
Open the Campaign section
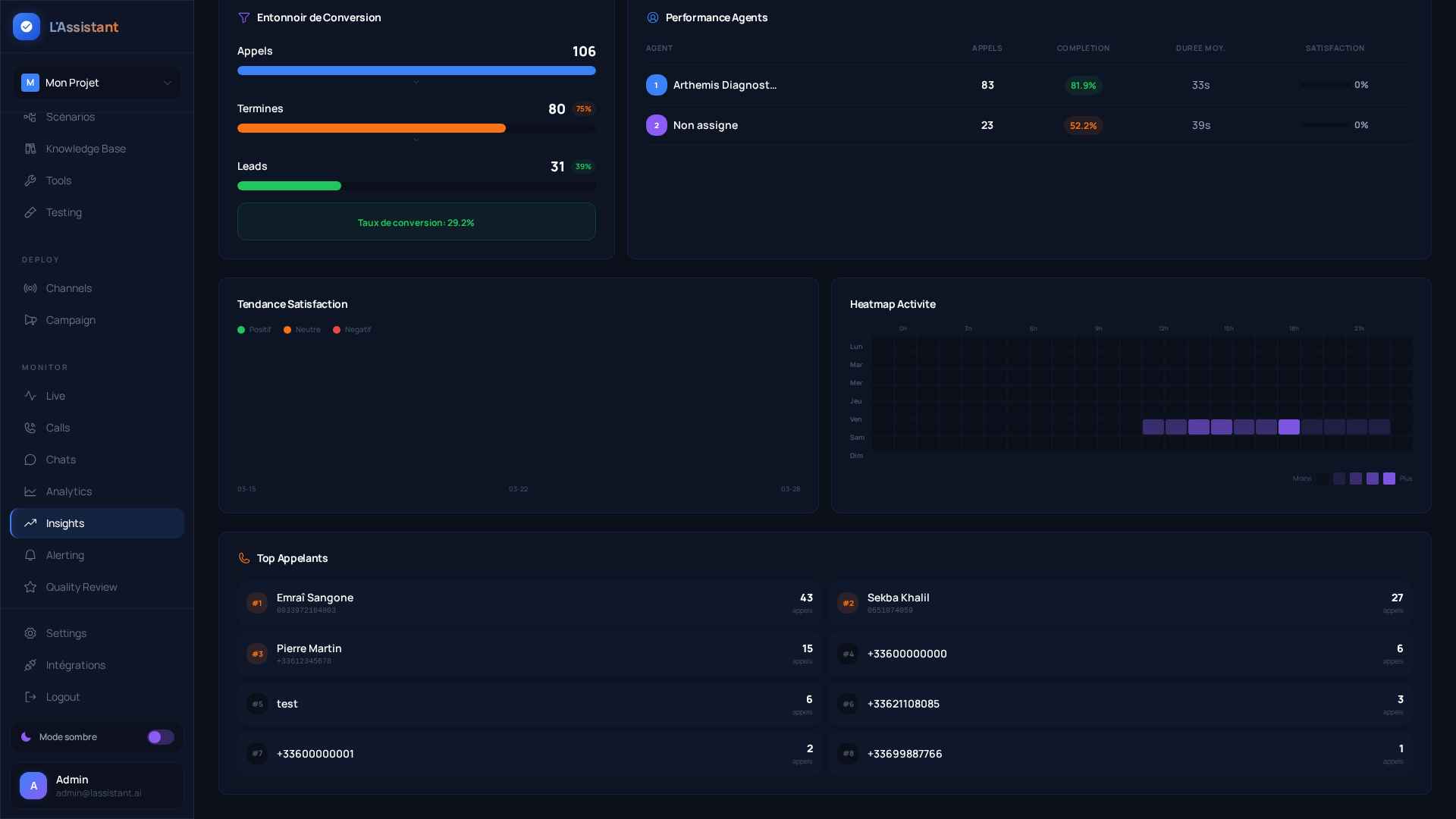click(x=70, y=320)
